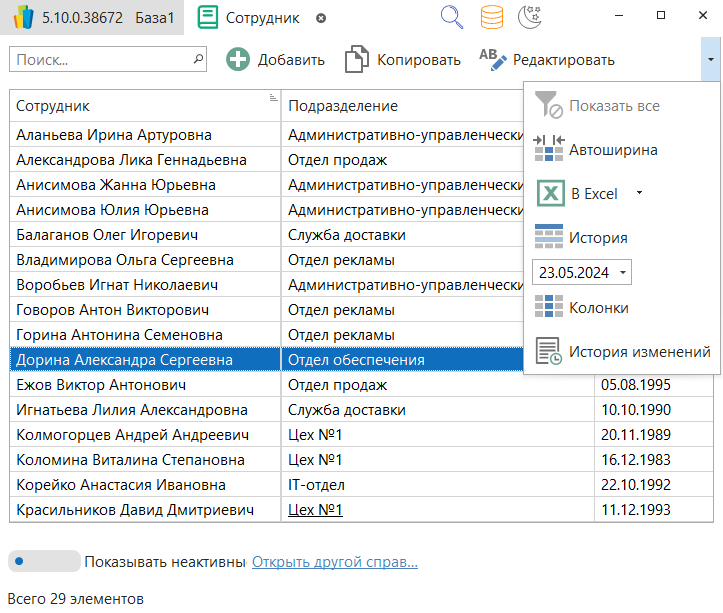Viewport: 723px width, 613px height.
Task: Click inside the Поиск search field
Action: 100,60
